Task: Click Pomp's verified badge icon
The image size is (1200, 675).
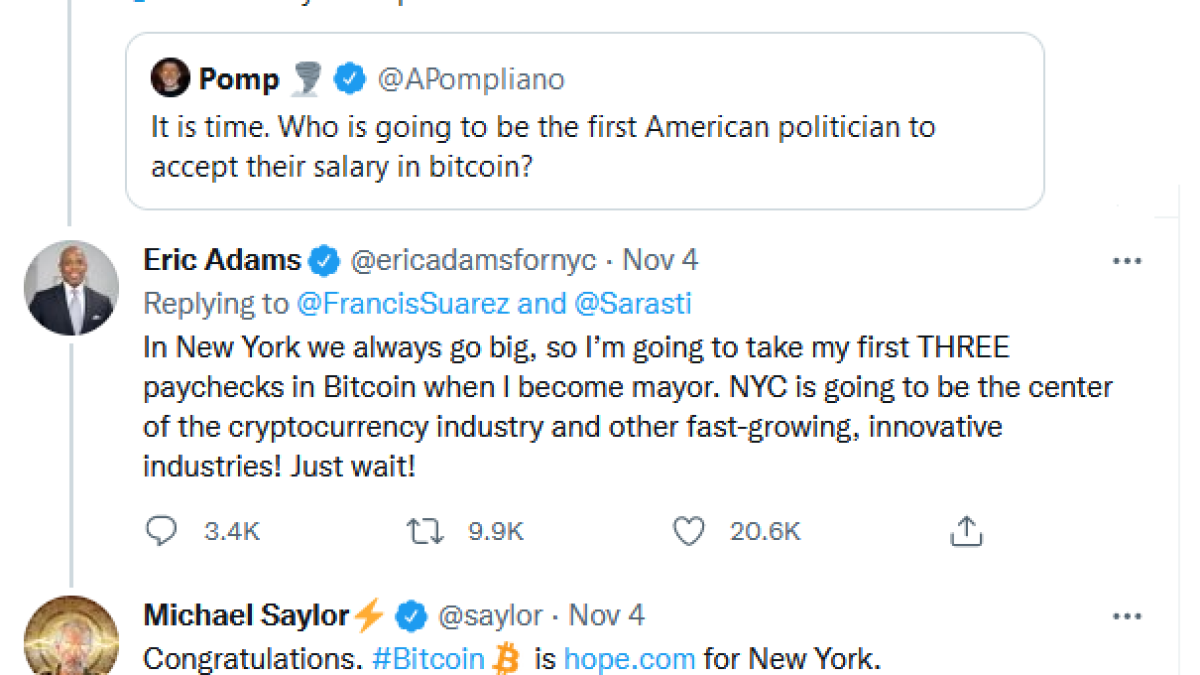Action: pos(348,79)
